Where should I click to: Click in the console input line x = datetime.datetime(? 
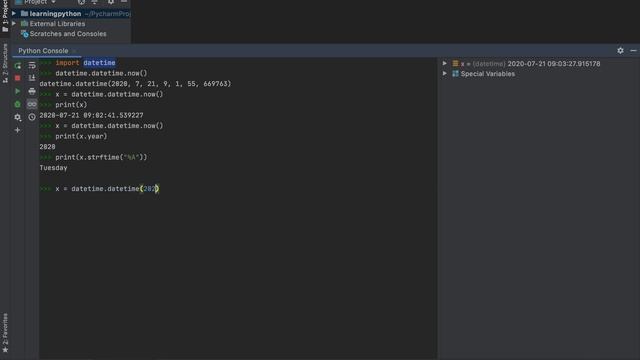107,189
